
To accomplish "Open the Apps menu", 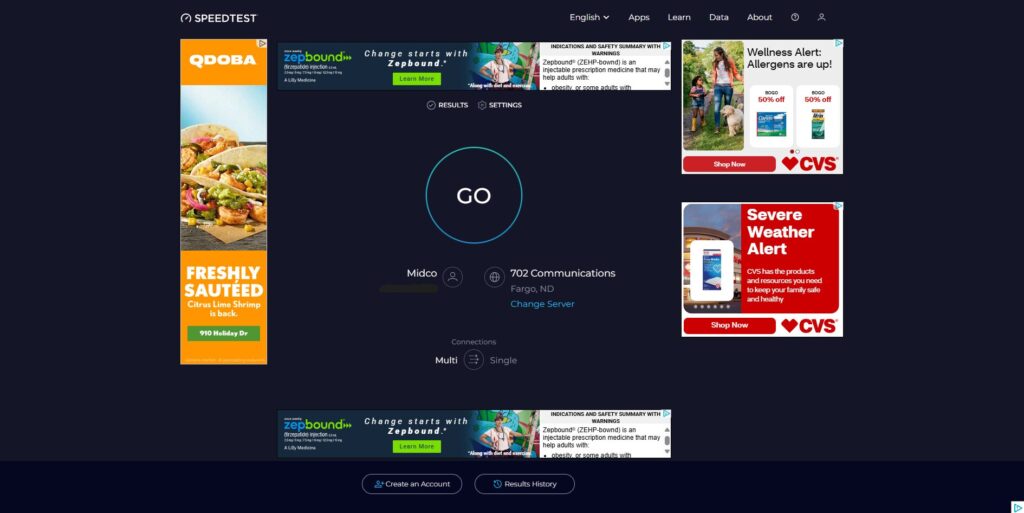I will (638, 17).
